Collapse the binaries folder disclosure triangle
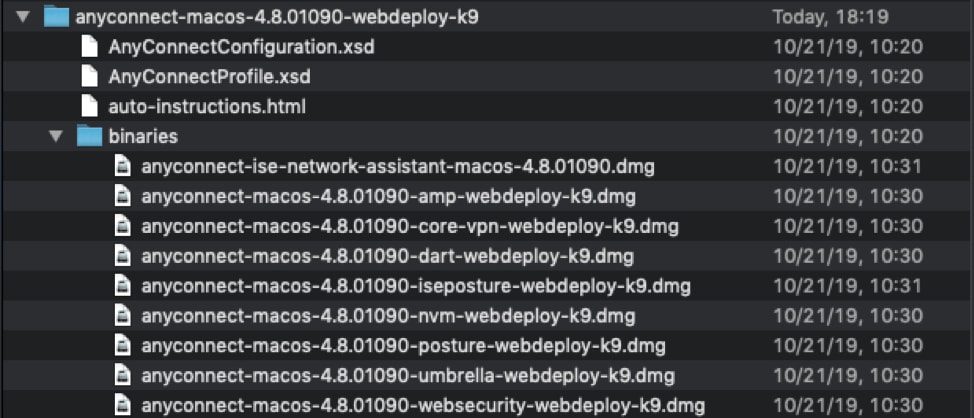974x418 pixels. tap(55, 136)
